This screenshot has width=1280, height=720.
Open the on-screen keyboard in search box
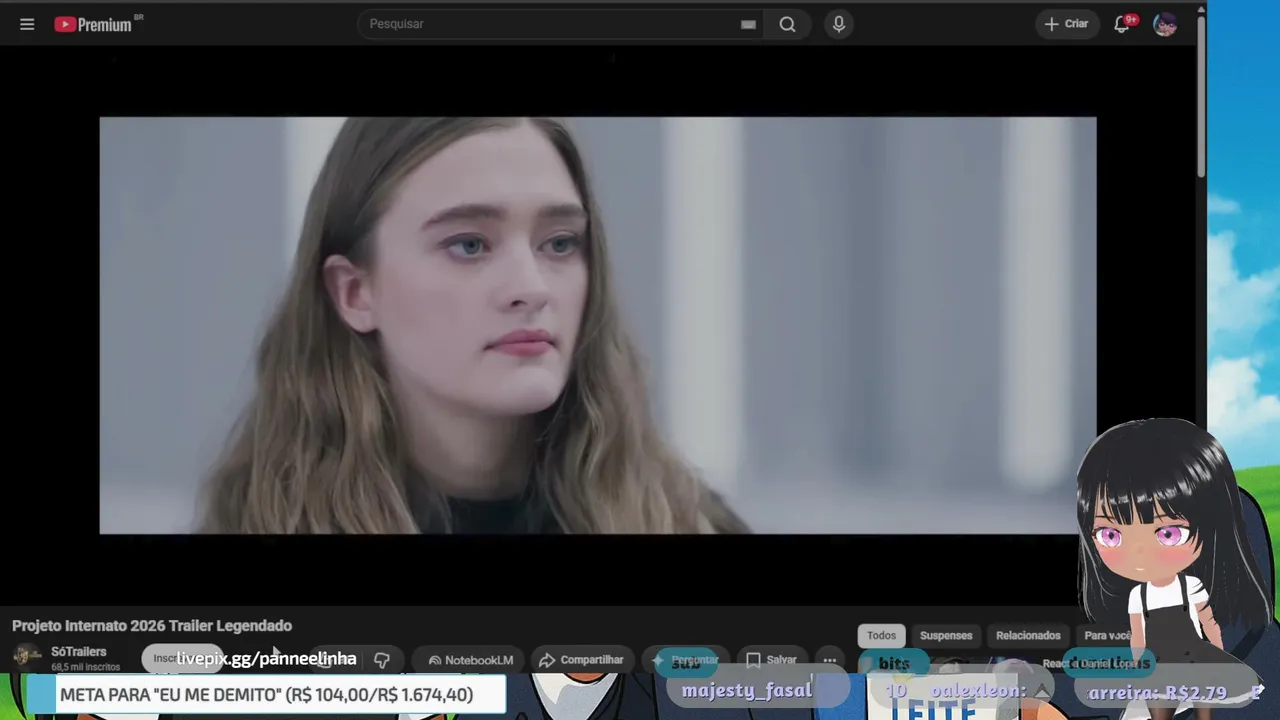(748, 24)
